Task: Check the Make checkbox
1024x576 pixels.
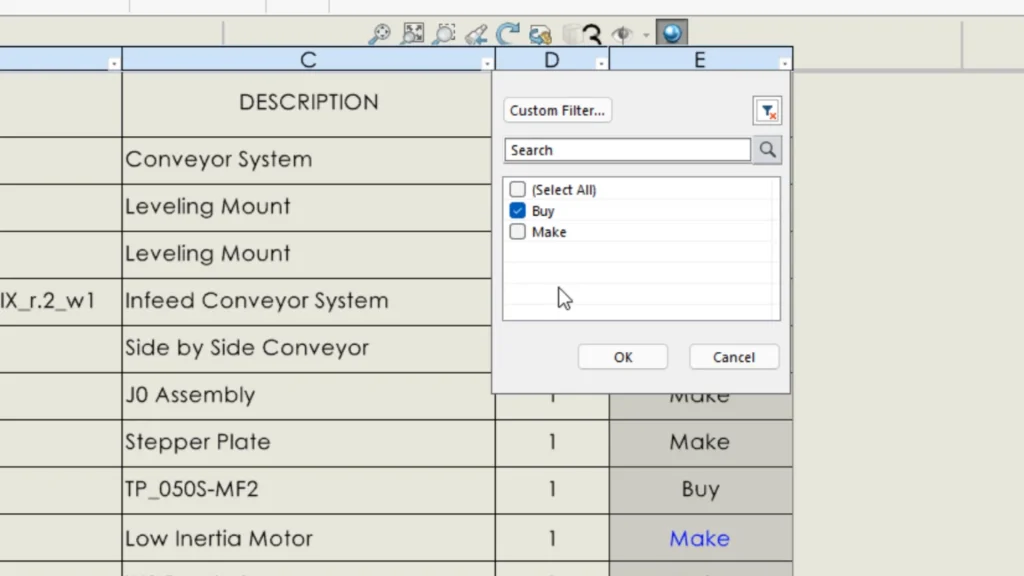Action: [x=517, y=232]
